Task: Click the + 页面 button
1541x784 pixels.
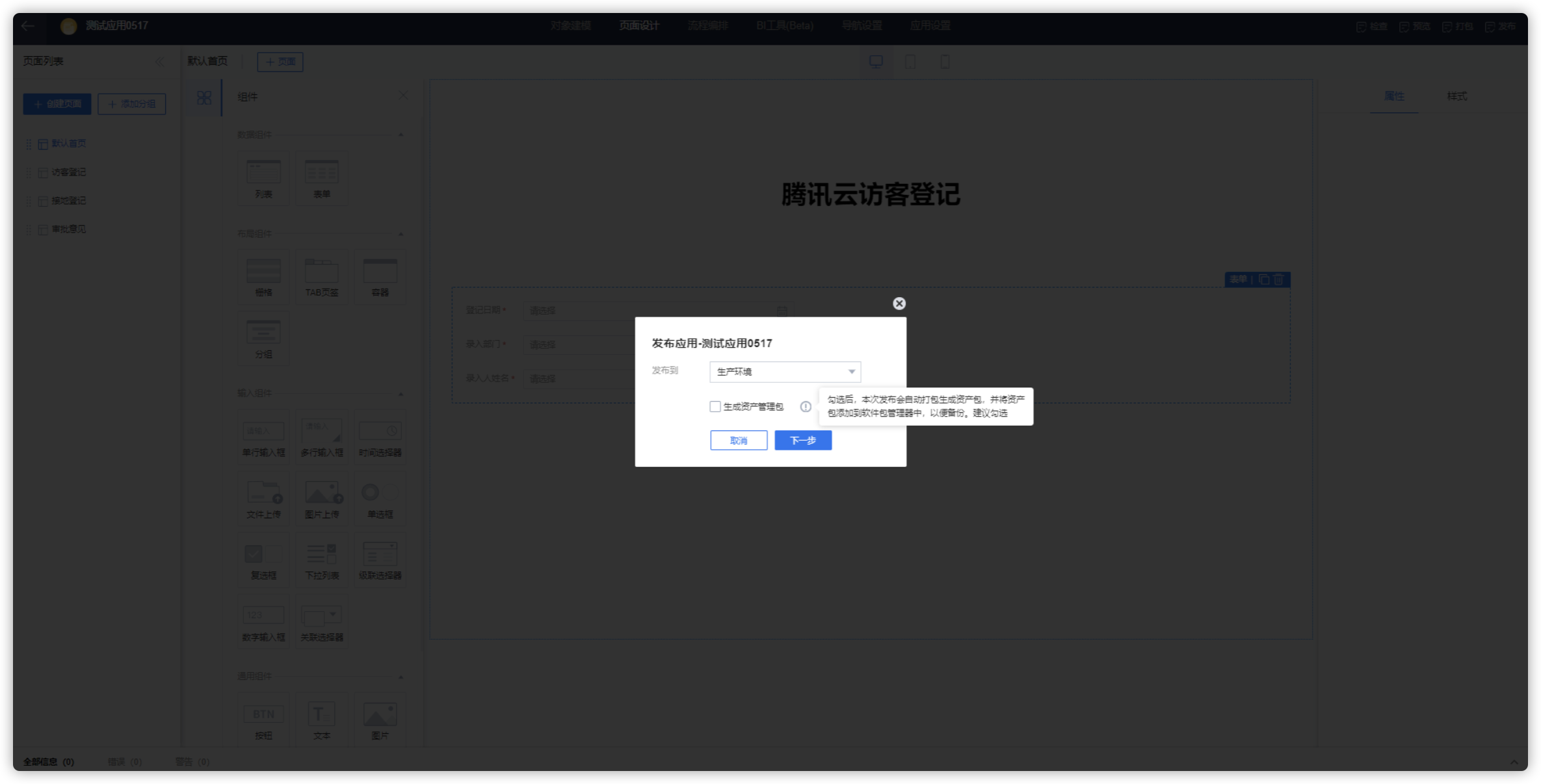Action: (x=280, y=62)
